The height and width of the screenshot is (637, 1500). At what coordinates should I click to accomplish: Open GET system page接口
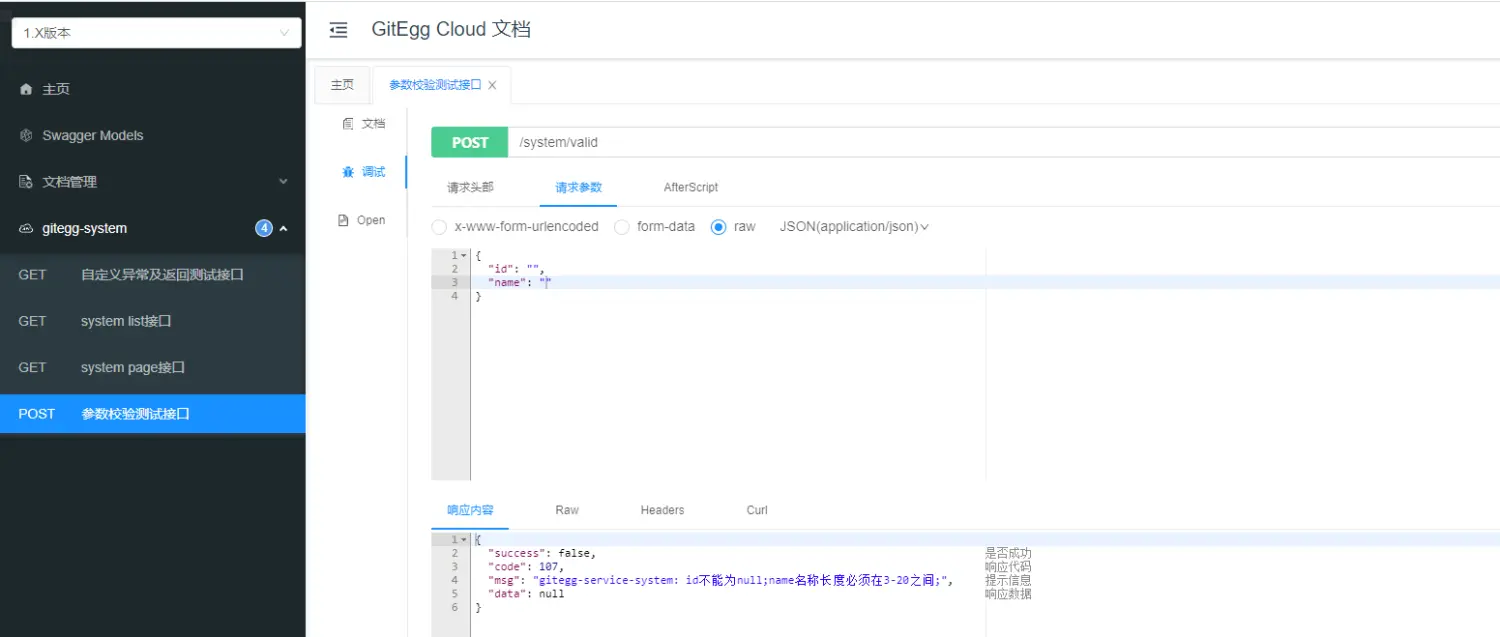(152, 367)
